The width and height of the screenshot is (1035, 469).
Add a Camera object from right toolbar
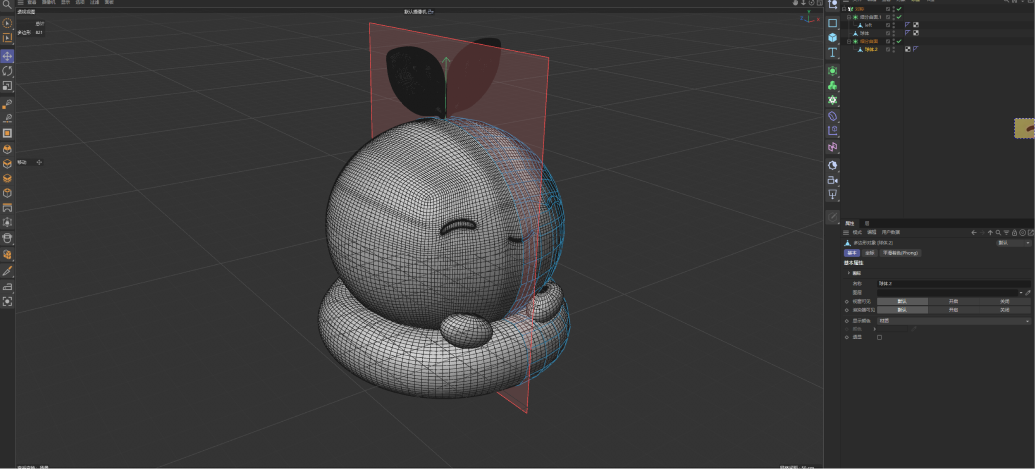(832, 180)
